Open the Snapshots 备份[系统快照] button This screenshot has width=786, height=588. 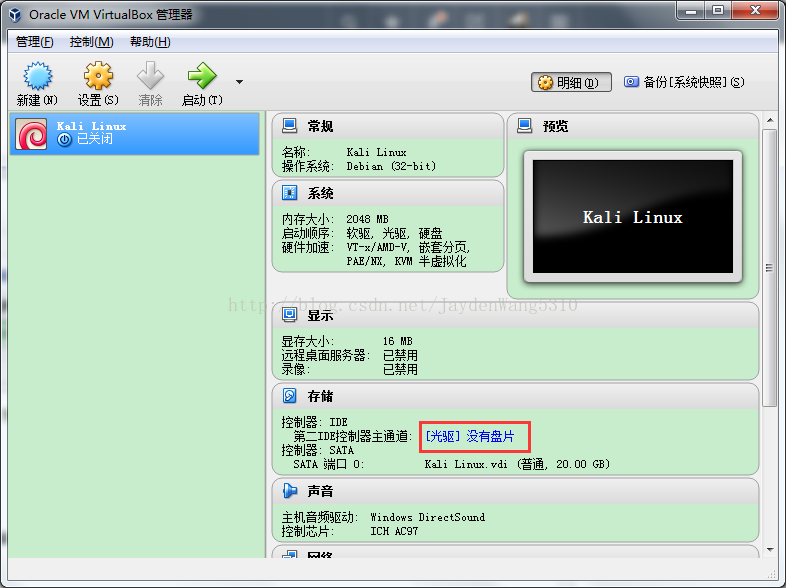684,82
